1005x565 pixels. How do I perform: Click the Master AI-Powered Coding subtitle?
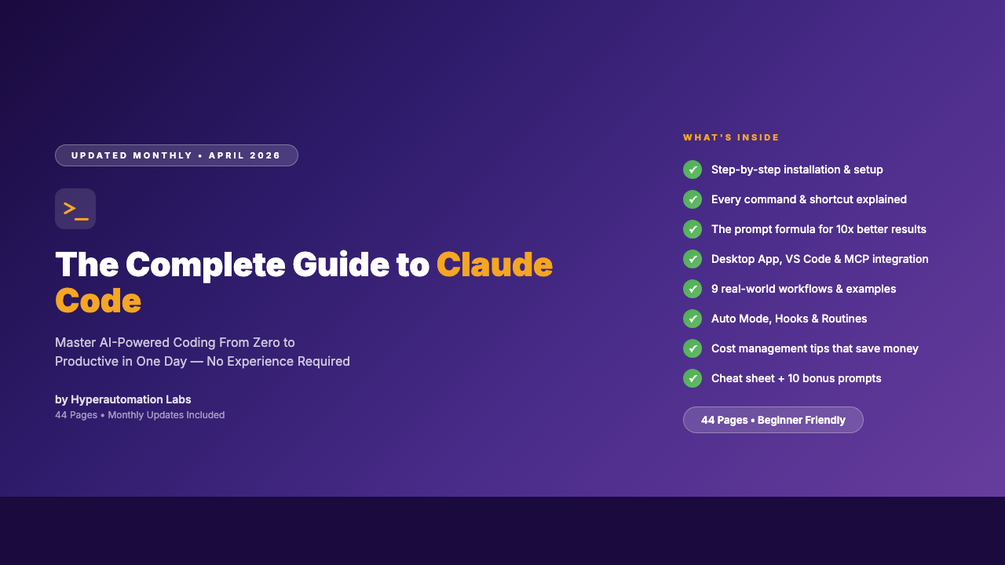[203, 352]
